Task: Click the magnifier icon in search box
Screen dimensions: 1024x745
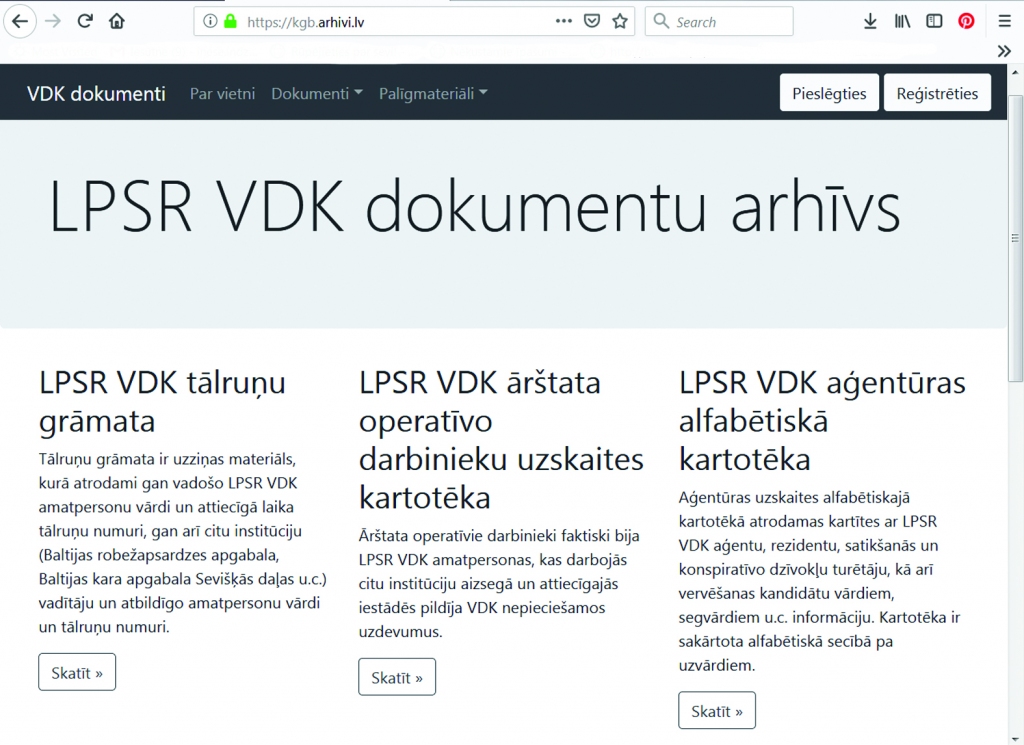Action: (661, 22)
